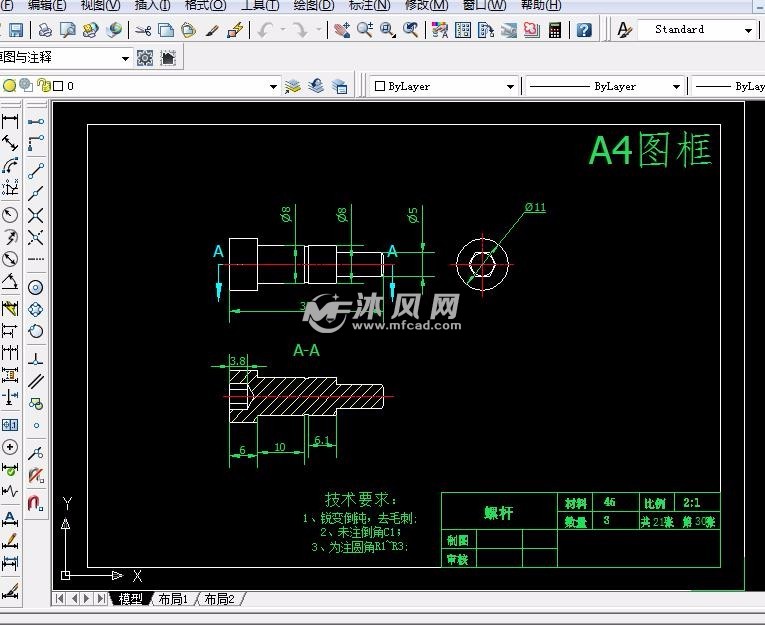This screenshot has height=626, width=765.
Task: Activate the Pan hand tool
Action: coord(342,30)
